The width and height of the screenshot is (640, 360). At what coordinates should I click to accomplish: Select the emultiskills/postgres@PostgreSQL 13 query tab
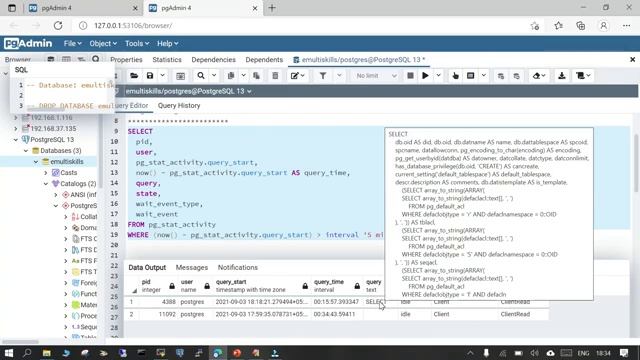point(359,60)
